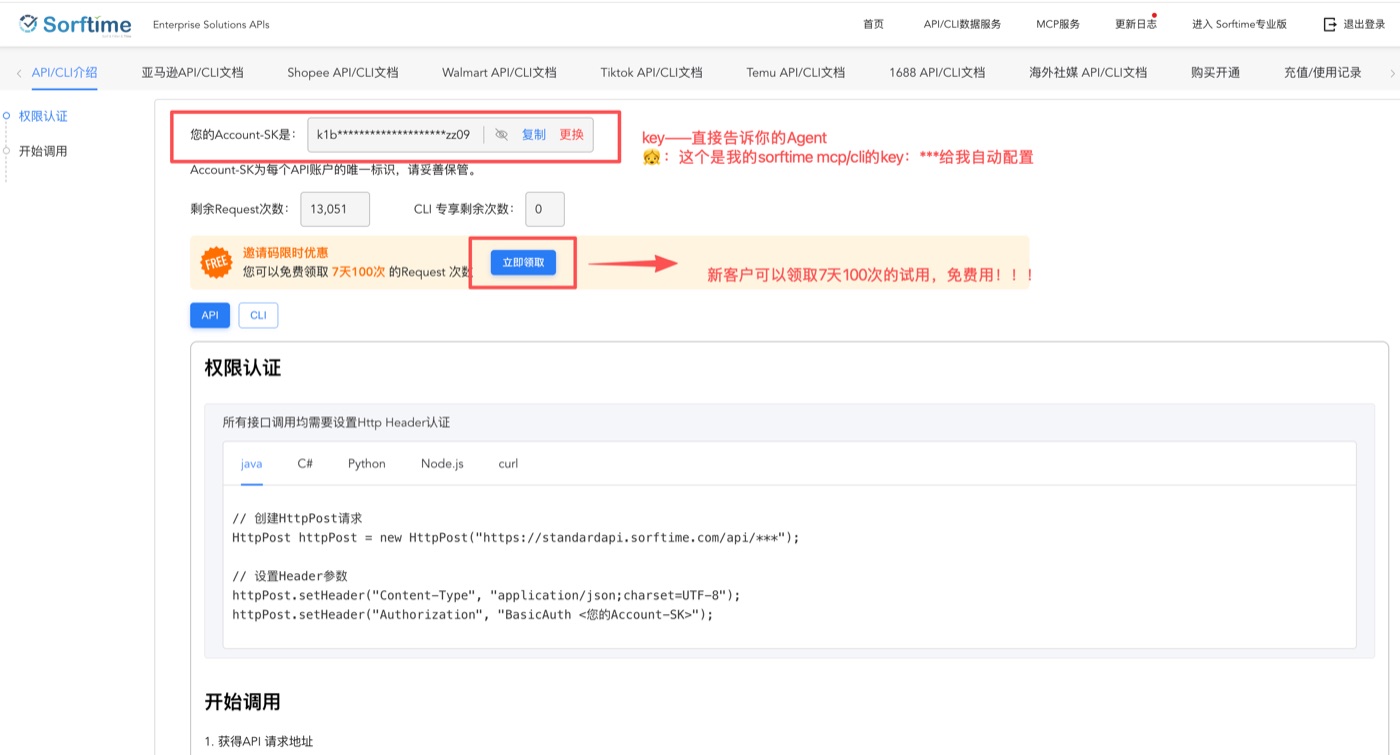
Task: Jump to 权限认证 in the sidebar
Action: pyautogui.click(x=43, y=116)
